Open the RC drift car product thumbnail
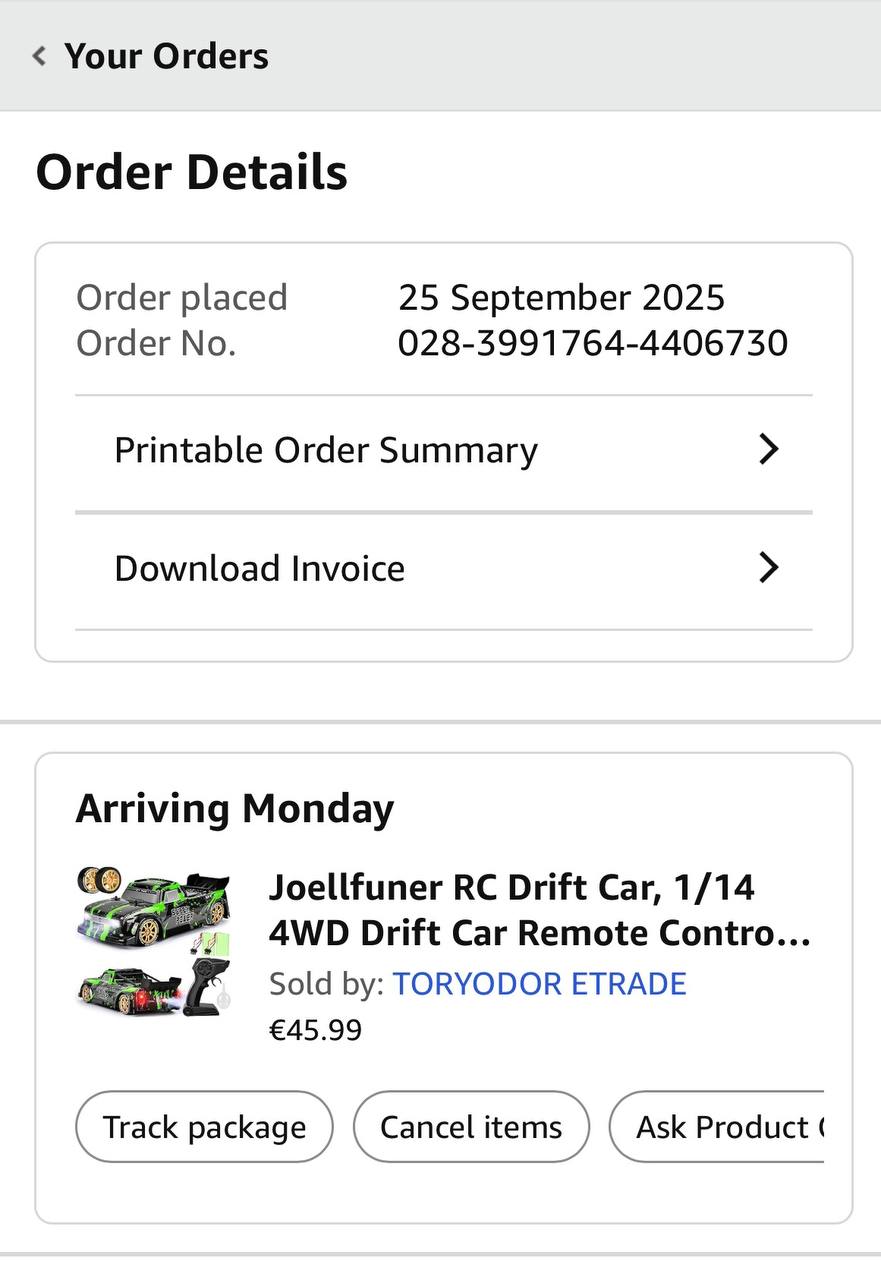Viewport: 881px width, 1280px height. [x=154, y=941]
